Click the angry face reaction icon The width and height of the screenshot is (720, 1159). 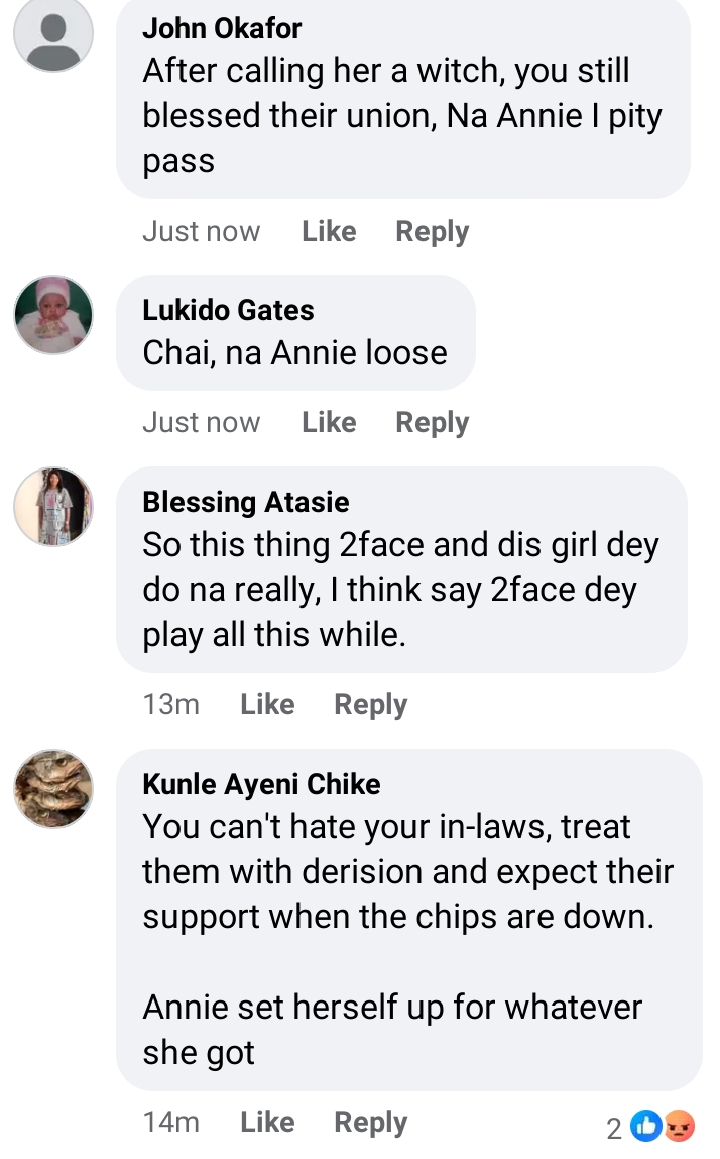pyautogui.click(x=680, y=1126)
